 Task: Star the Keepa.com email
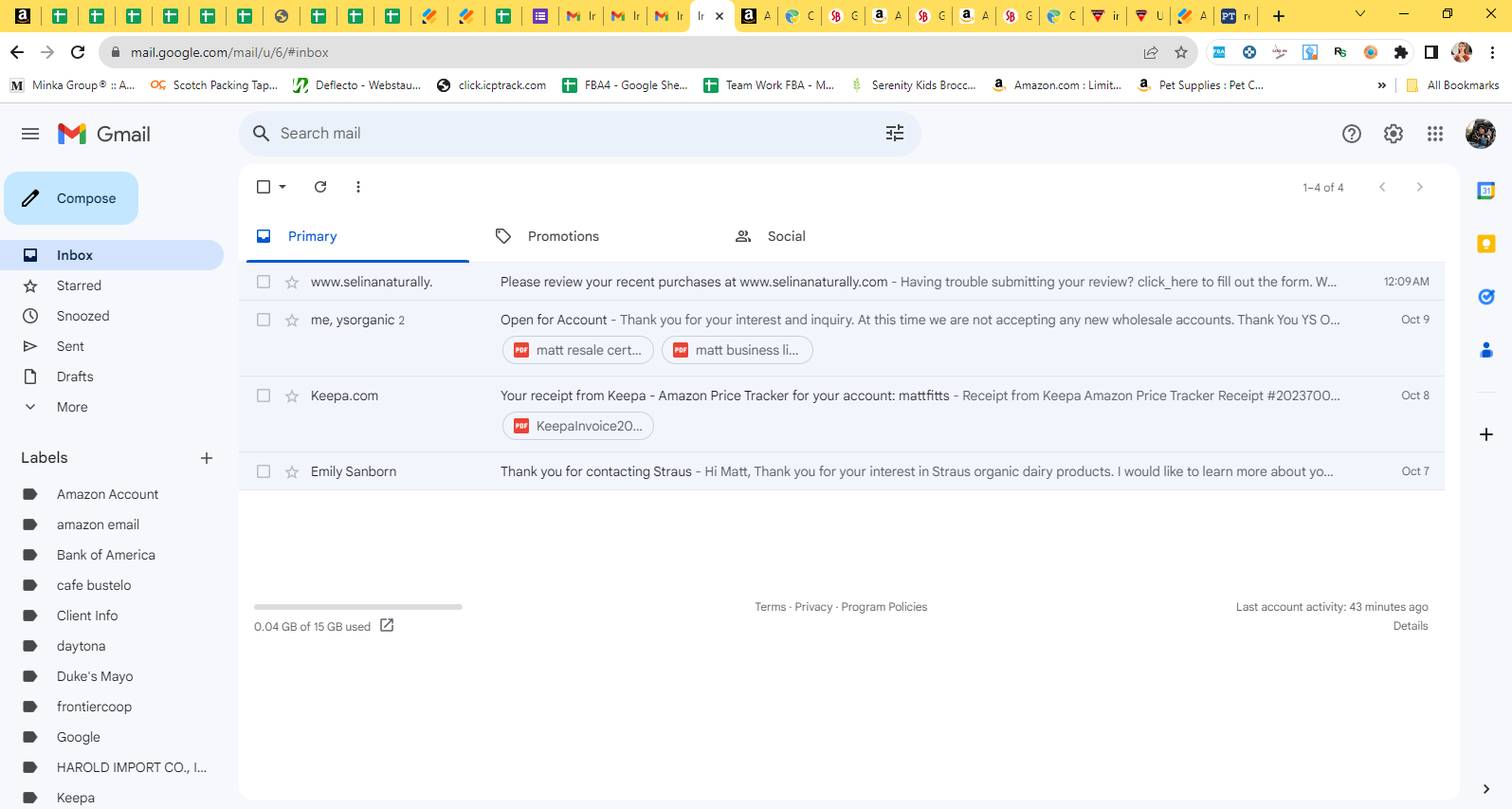[292, 395]
